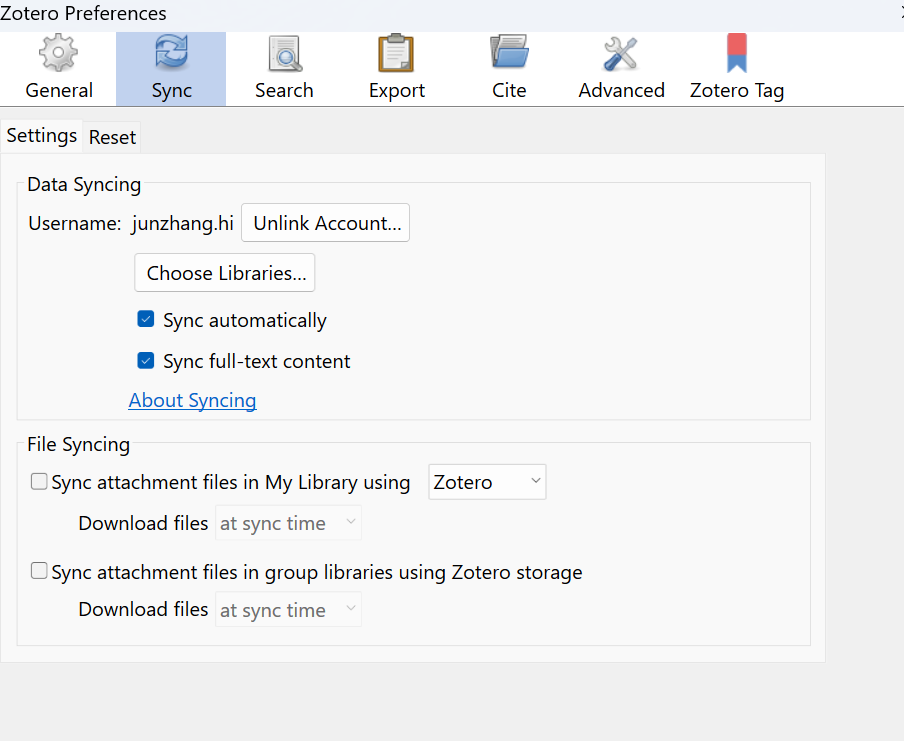
Task: Enable syncing attachment files in group libraries
Action: [x=39, y=571]
